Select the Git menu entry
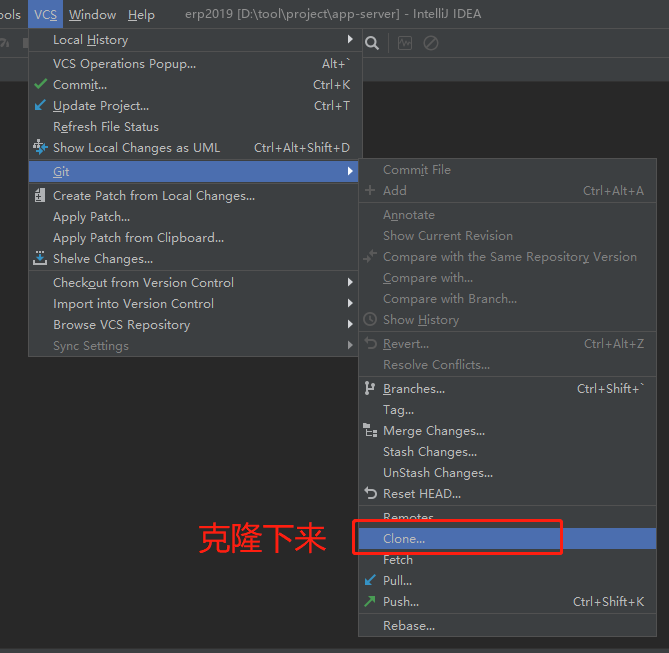669x653 pixels. pos(193,171)
